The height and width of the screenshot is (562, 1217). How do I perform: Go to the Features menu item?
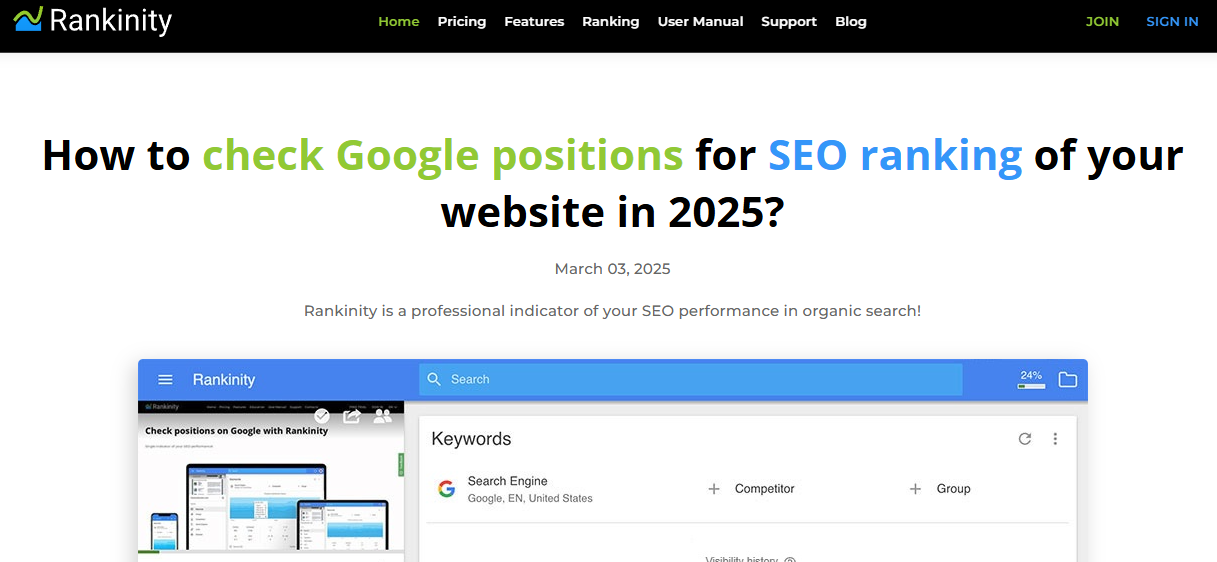534,21
